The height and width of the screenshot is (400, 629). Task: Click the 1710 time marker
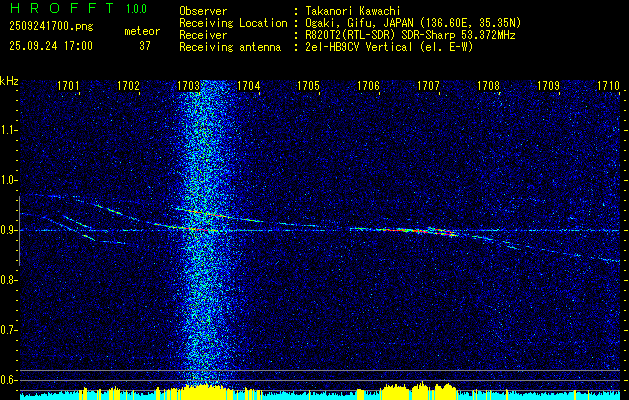(x=608, y=86)
